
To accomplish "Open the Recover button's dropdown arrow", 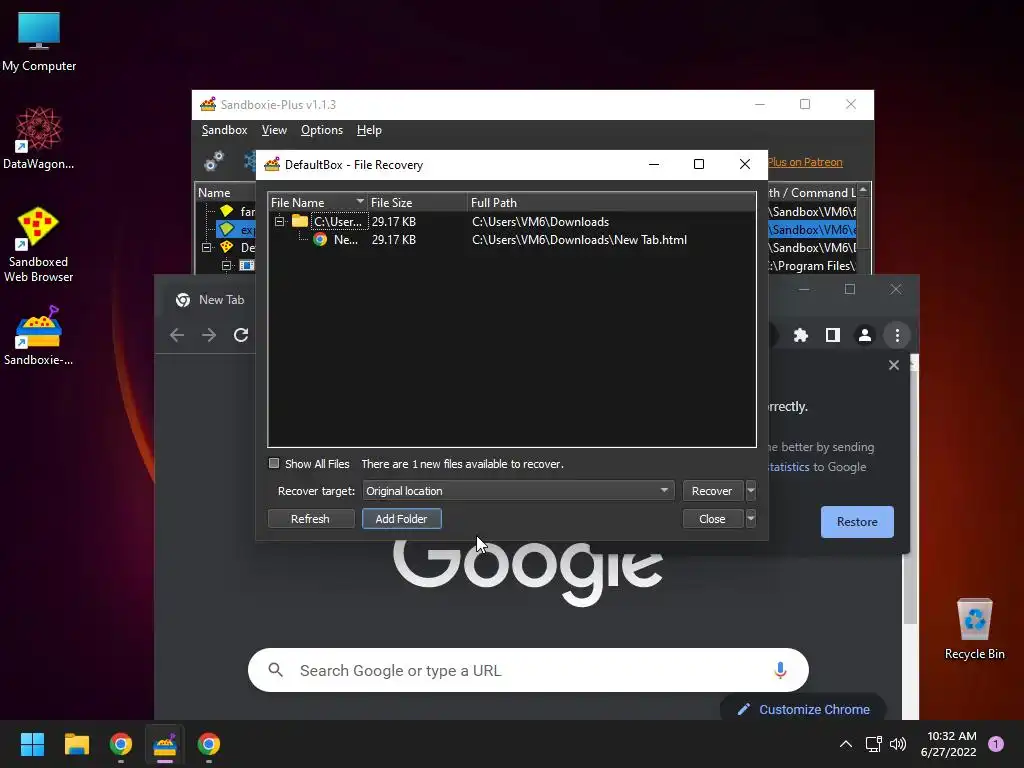I will coord(751,490).
